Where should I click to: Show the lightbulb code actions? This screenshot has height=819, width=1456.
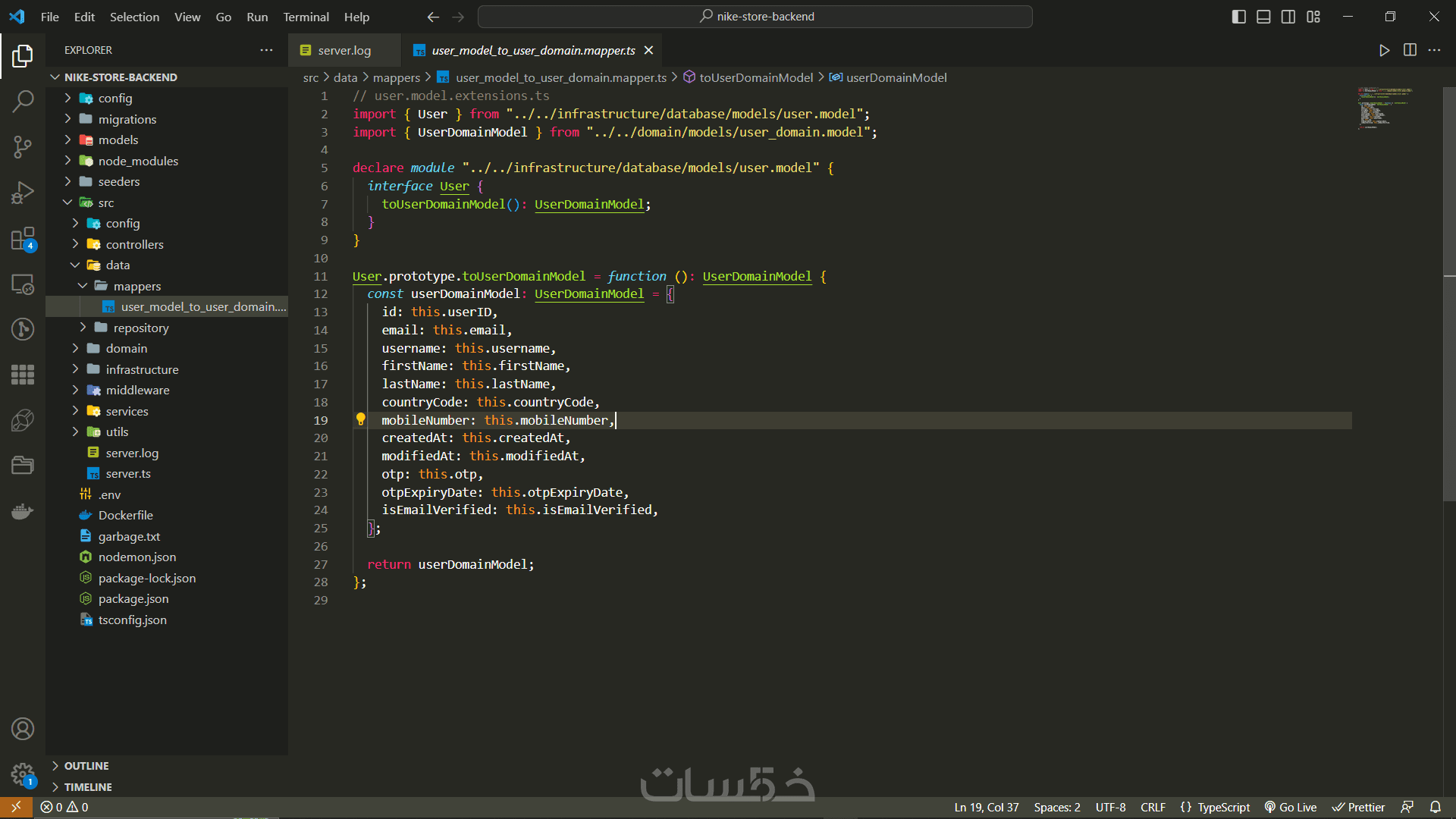coord(361,419)
